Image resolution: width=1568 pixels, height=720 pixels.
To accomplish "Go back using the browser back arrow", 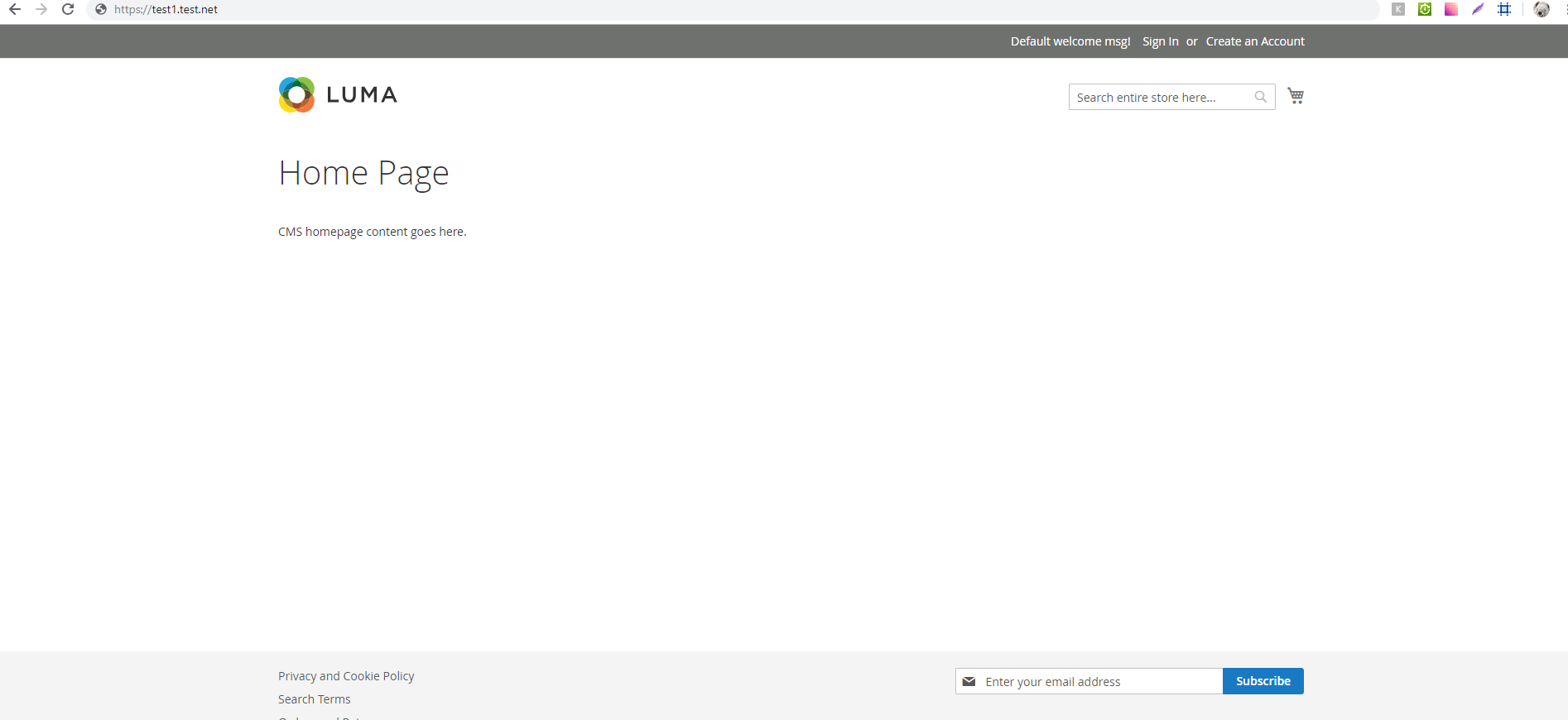I will click(15, 9).
